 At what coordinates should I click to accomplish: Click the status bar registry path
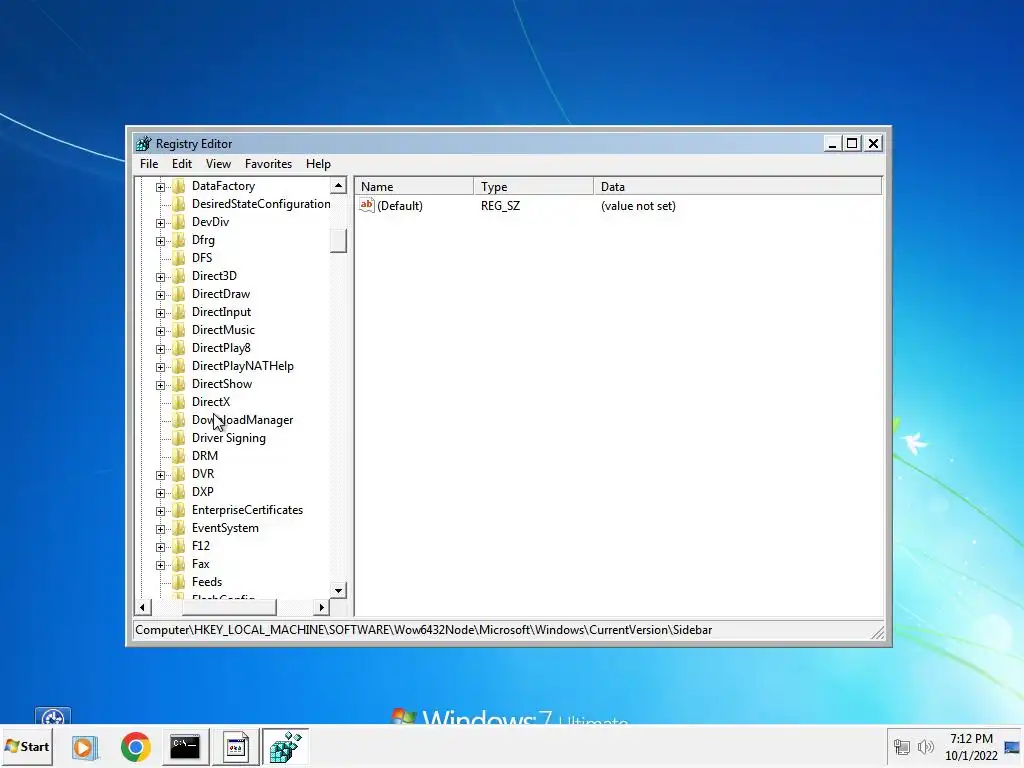click(423, 630)
